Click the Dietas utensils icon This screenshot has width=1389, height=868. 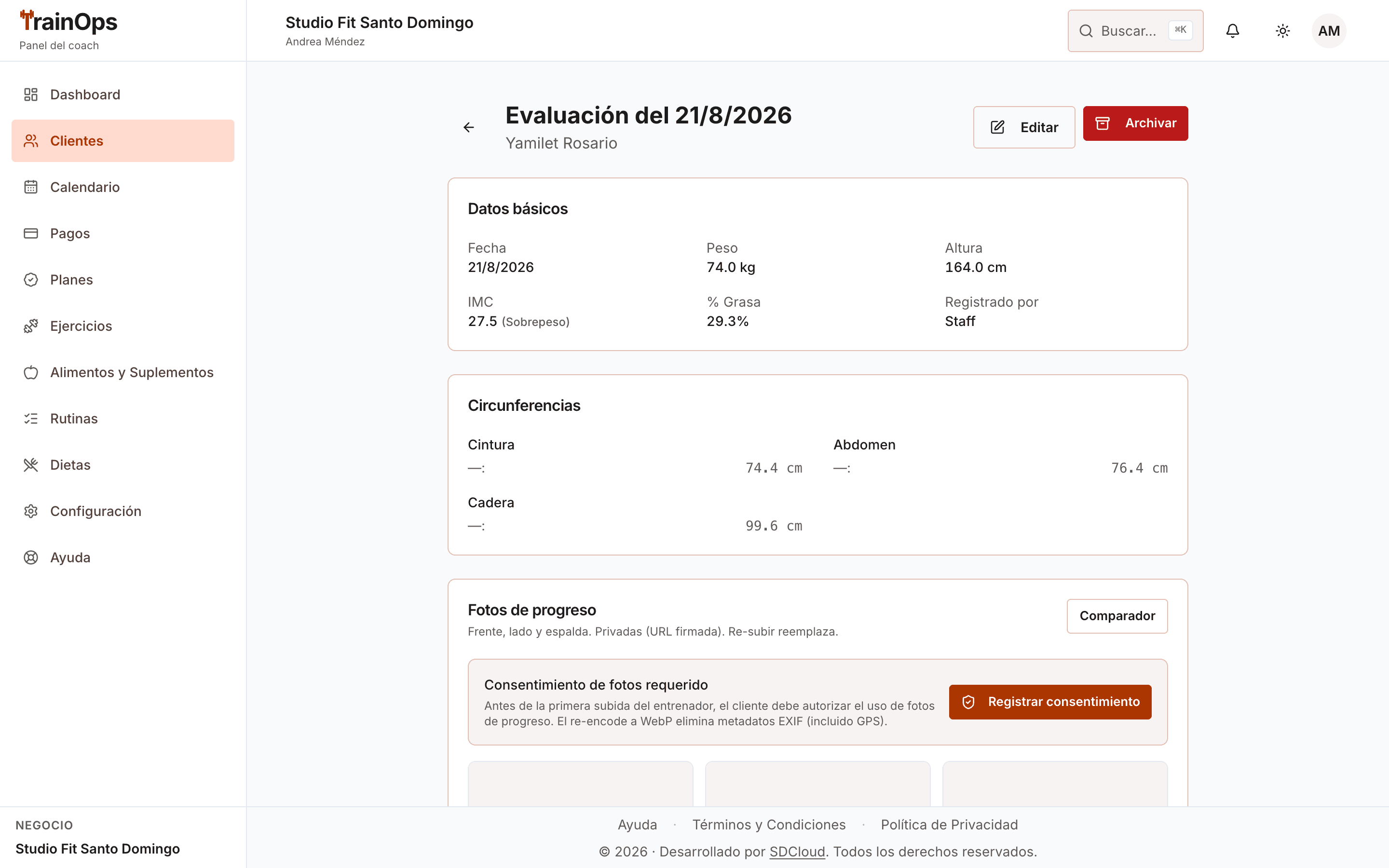coord(31,465)
